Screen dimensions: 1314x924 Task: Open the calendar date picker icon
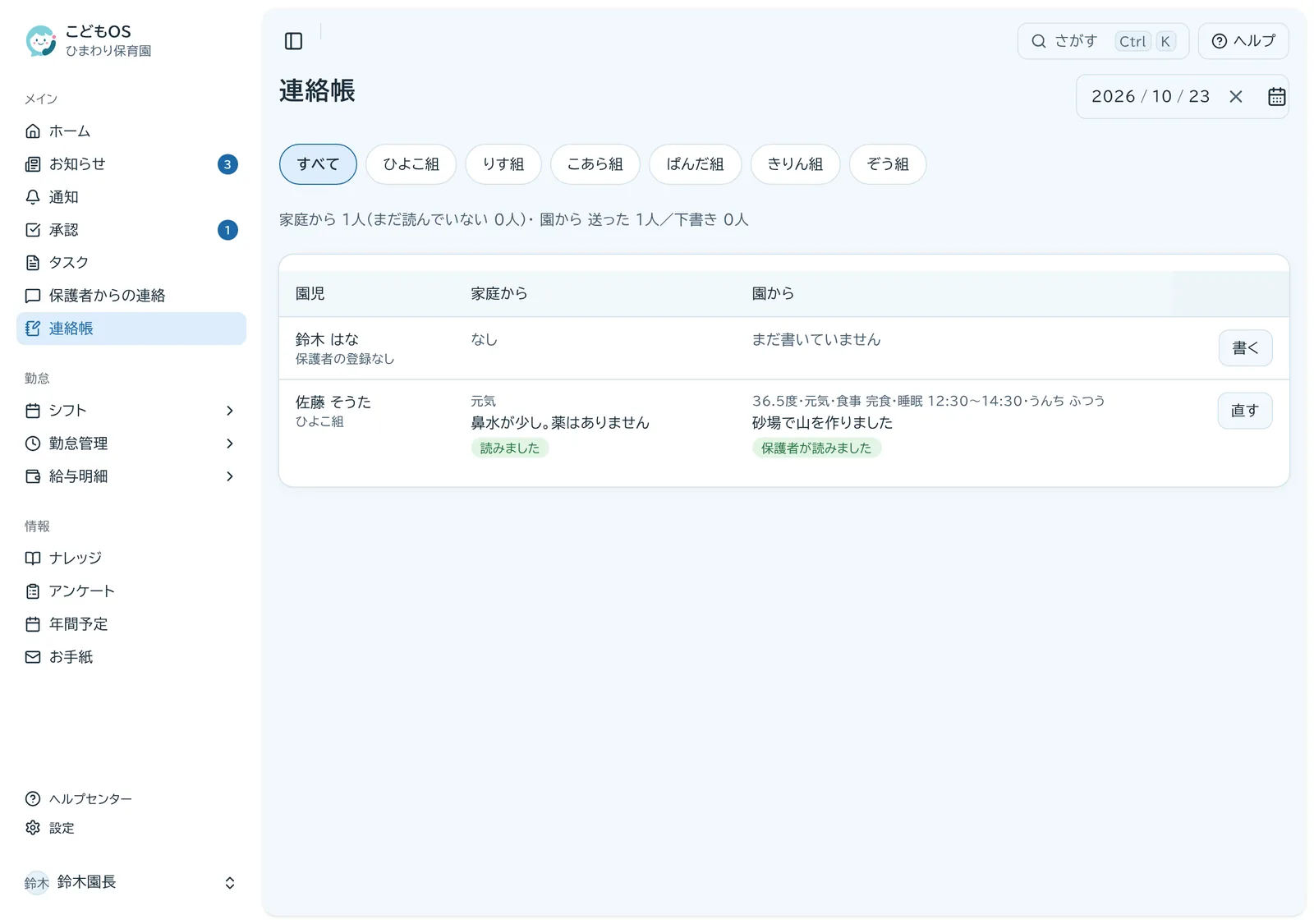1276,97
